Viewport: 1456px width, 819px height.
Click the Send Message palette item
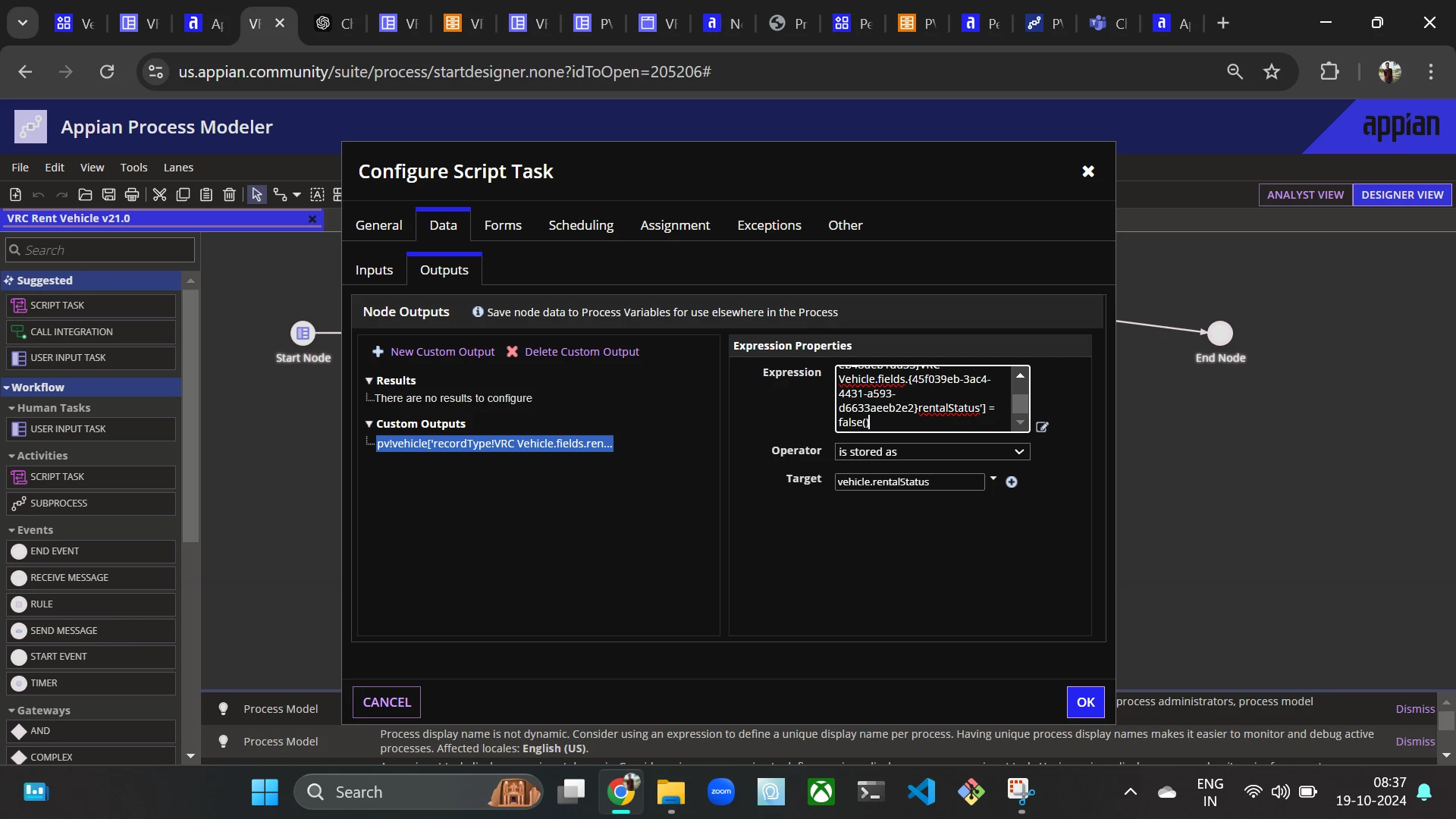[91, 631]
